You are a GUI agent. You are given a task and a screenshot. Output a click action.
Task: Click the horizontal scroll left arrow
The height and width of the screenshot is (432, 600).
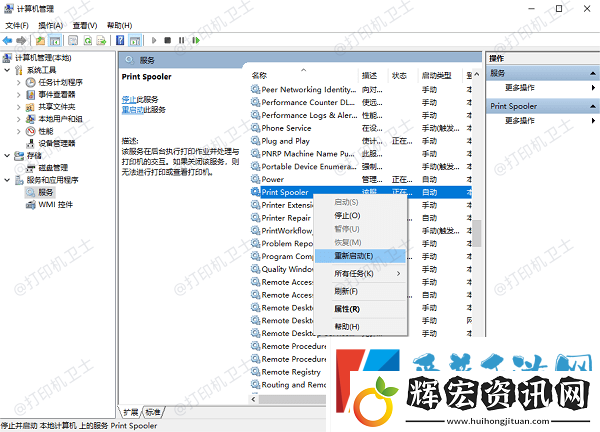[x=253, y=399]
